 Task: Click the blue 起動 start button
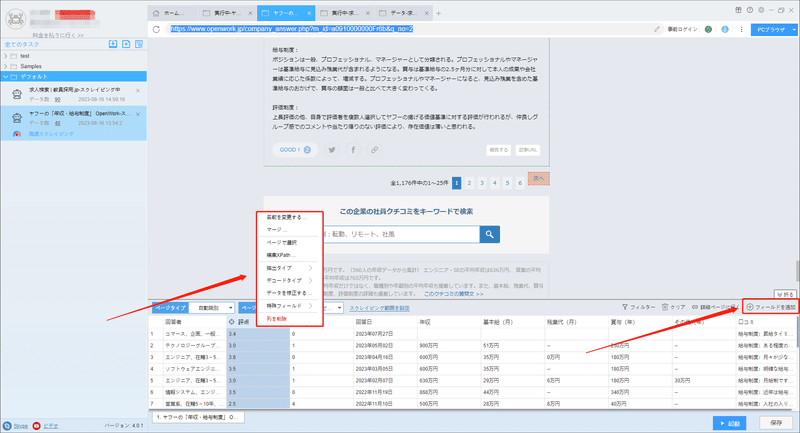pos(730,423)
